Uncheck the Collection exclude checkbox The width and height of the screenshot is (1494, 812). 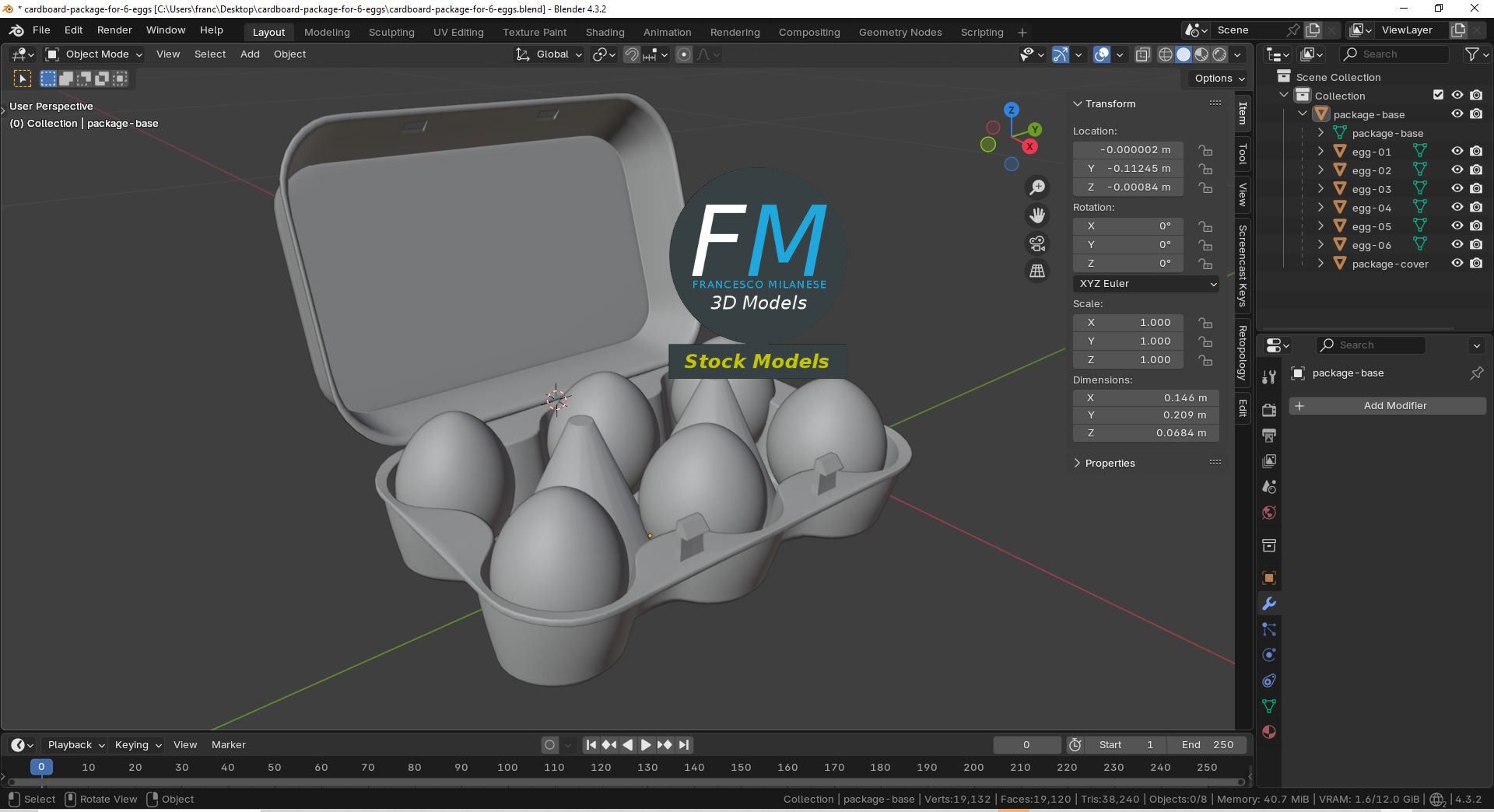1438,95
